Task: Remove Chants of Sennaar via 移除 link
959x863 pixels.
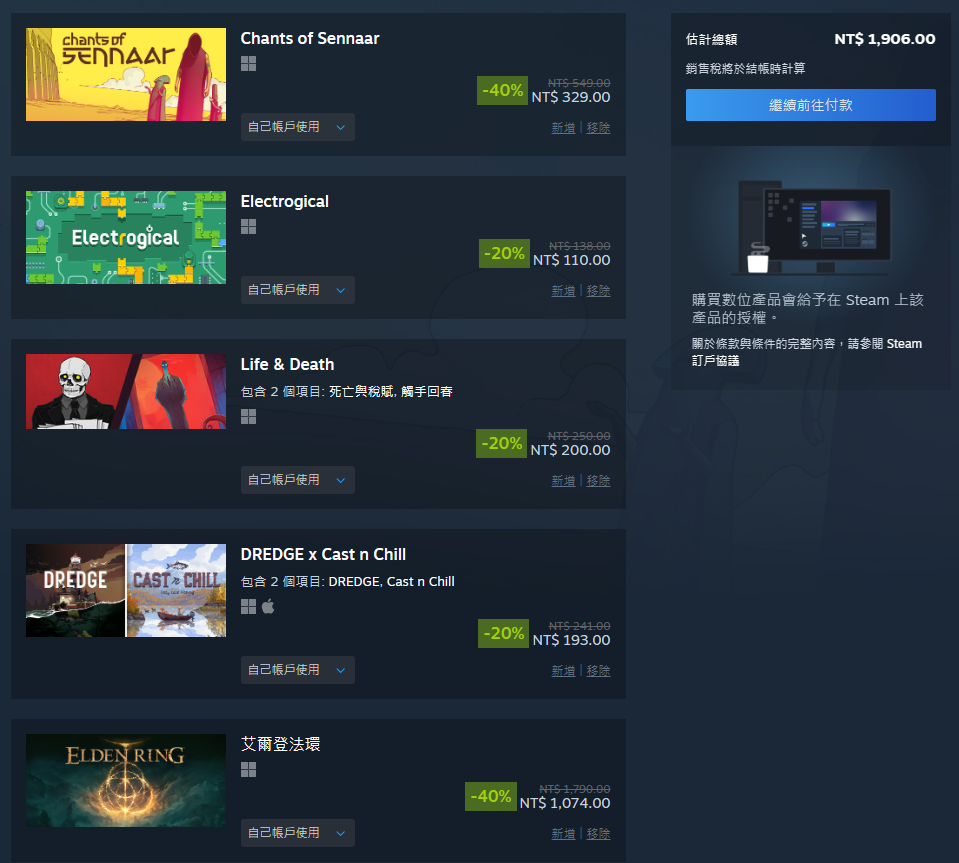Action: (x=598, y=128)
